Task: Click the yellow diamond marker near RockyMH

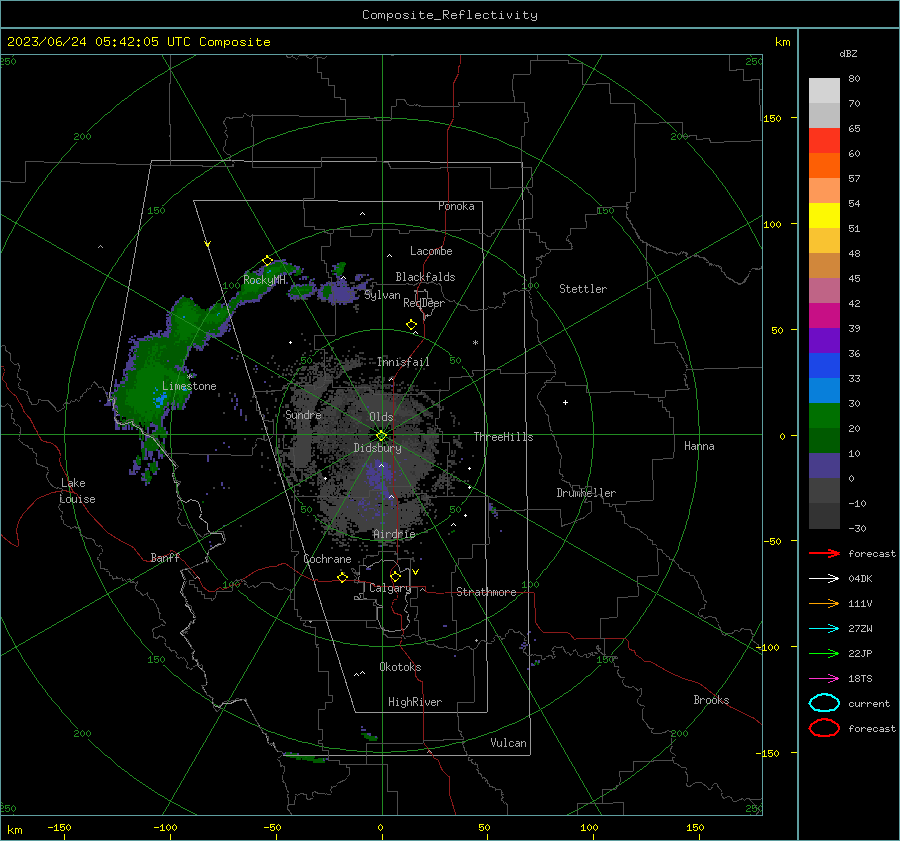Action: 267,261
